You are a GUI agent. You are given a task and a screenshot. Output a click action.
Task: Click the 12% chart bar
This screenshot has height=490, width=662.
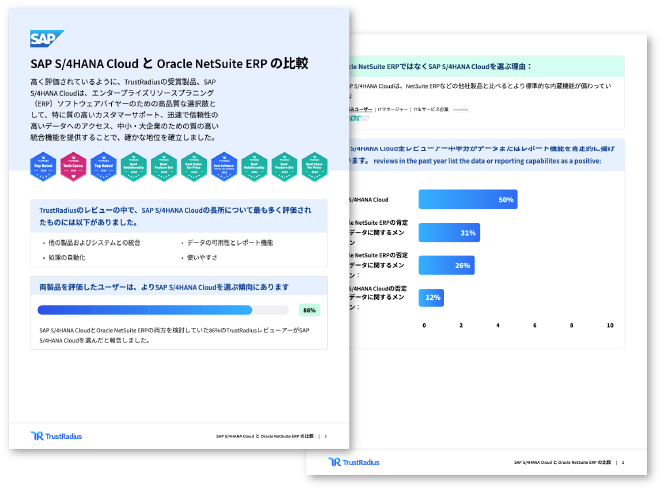pyautogui.click(x=431, y=298)
